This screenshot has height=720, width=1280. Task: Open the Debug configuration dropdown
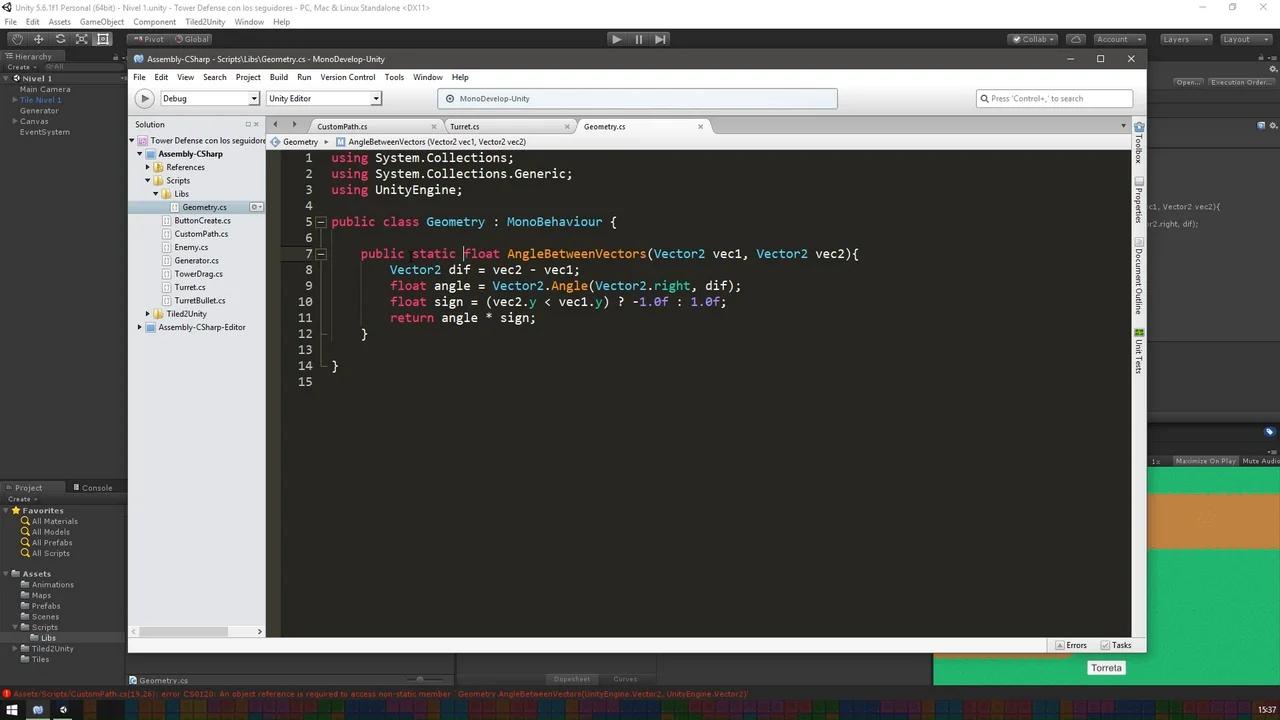253,98
